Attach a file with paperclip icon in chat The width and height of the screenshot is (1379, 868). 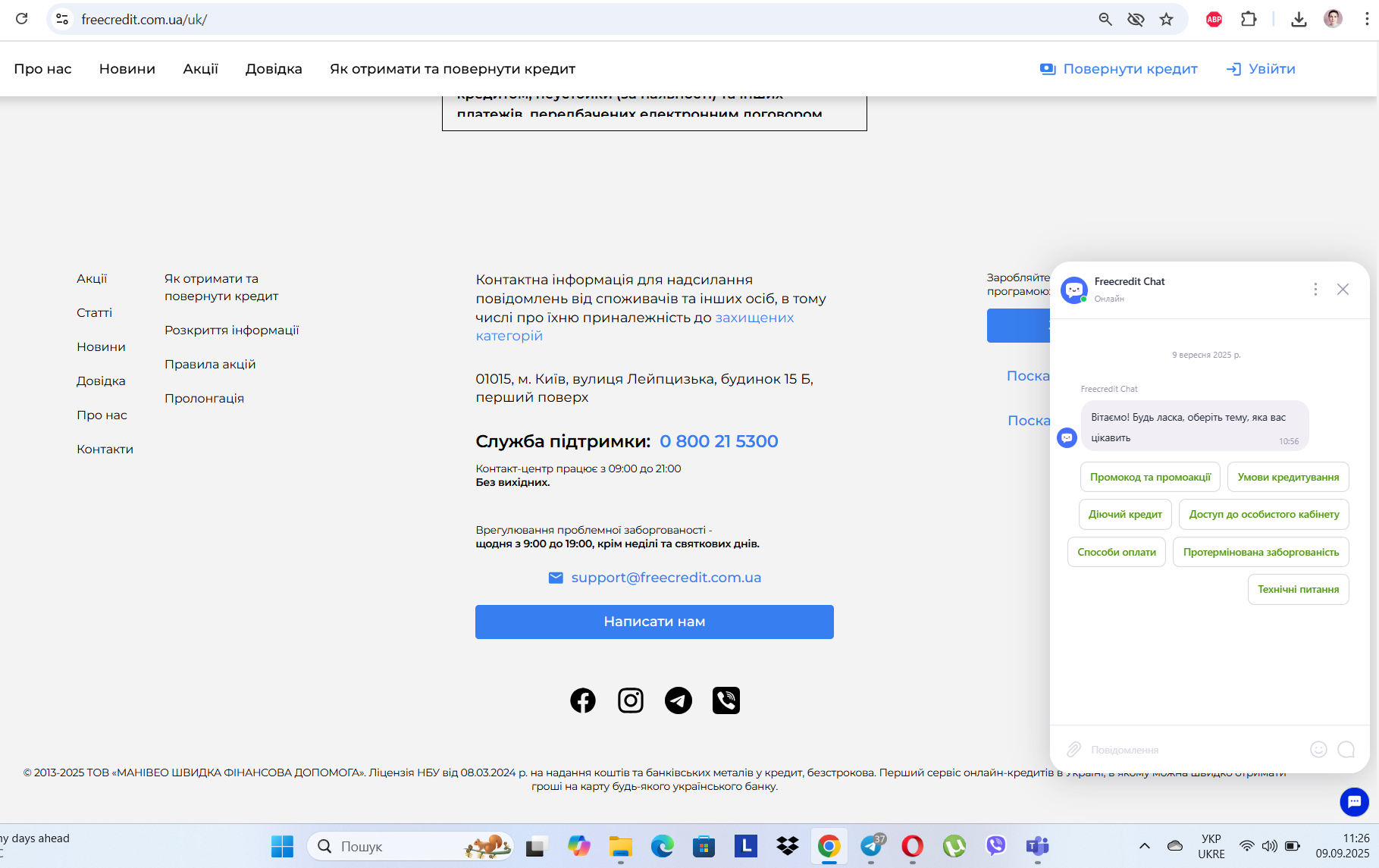(x=1073, y=749)
